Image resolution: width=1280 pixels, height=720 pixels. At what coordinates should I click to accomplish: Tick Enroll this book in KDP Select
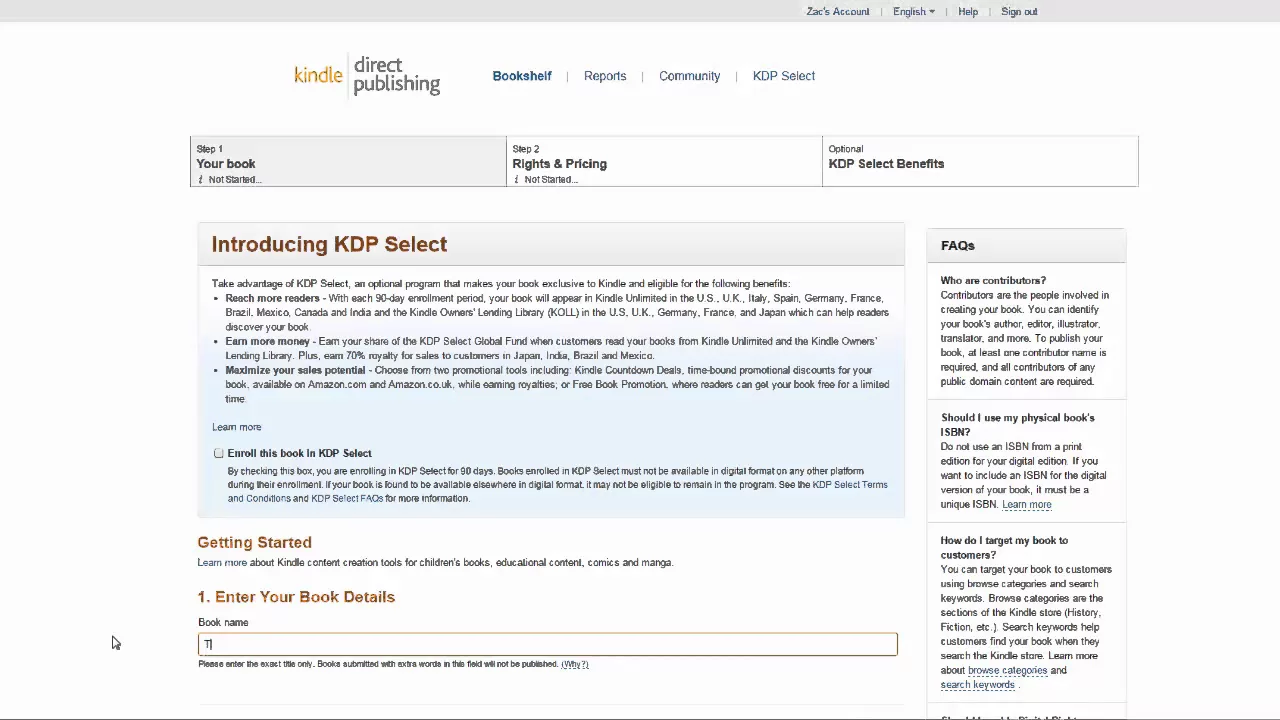[x=219, y=453]
